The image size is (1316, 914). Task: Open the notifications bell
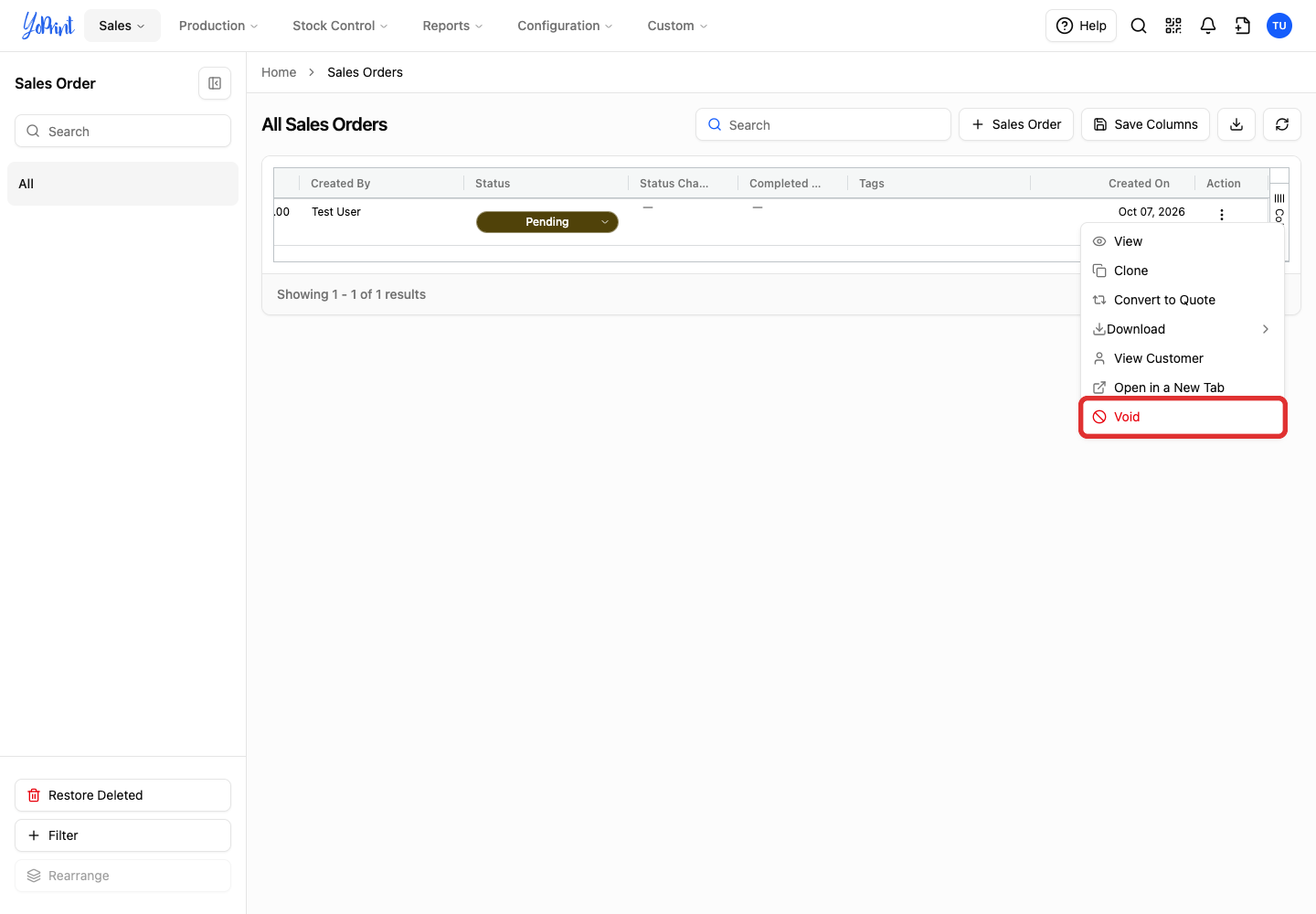pyautogui.click(x=1208, y=26)
